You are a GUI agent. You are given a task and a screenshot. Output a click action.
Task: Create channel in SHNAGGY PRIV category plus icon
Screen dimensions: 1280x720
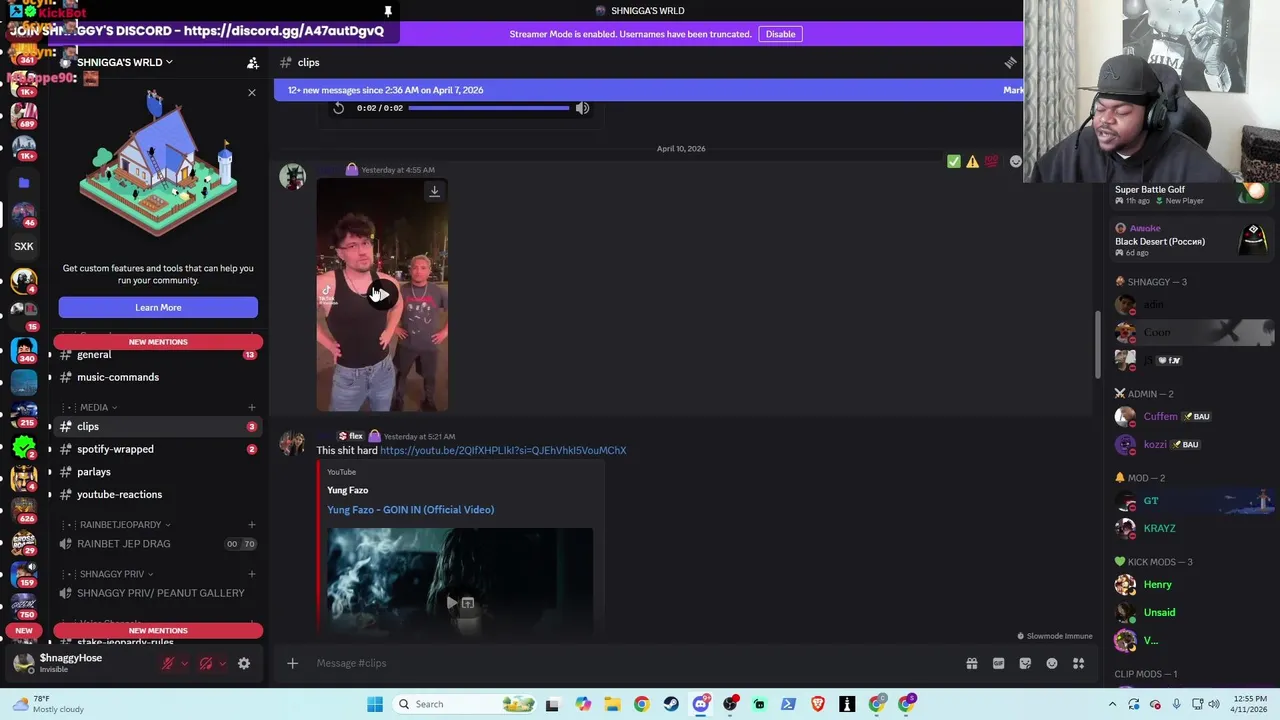(252, 574)
